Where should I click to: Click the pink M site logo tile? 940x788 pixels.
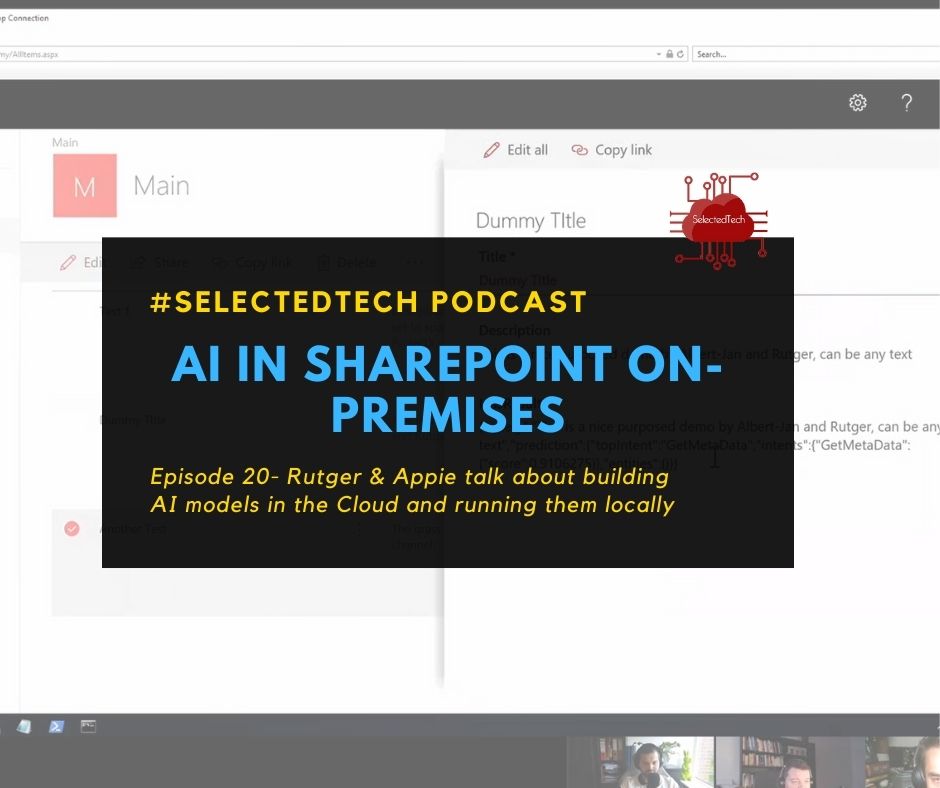tap(85, 185)
